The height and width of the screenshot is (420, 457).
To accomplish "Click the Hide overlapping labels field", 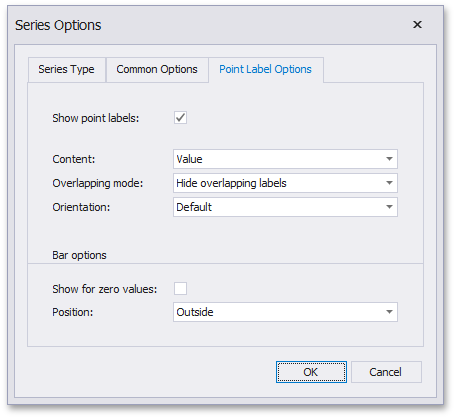I will pyautogui.click(x=285, y=183).
